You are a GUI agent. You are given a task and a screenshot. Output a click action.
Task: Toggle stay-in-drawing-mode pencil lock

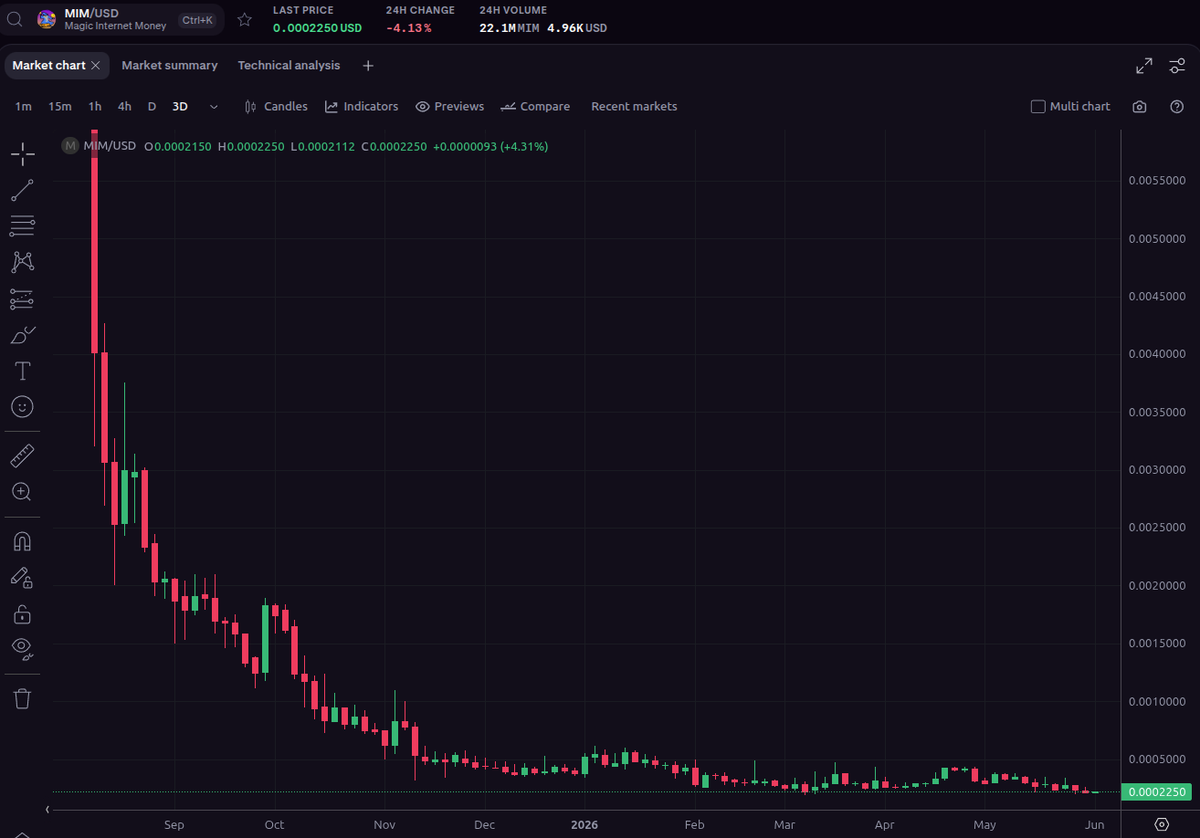click(22, 577)
